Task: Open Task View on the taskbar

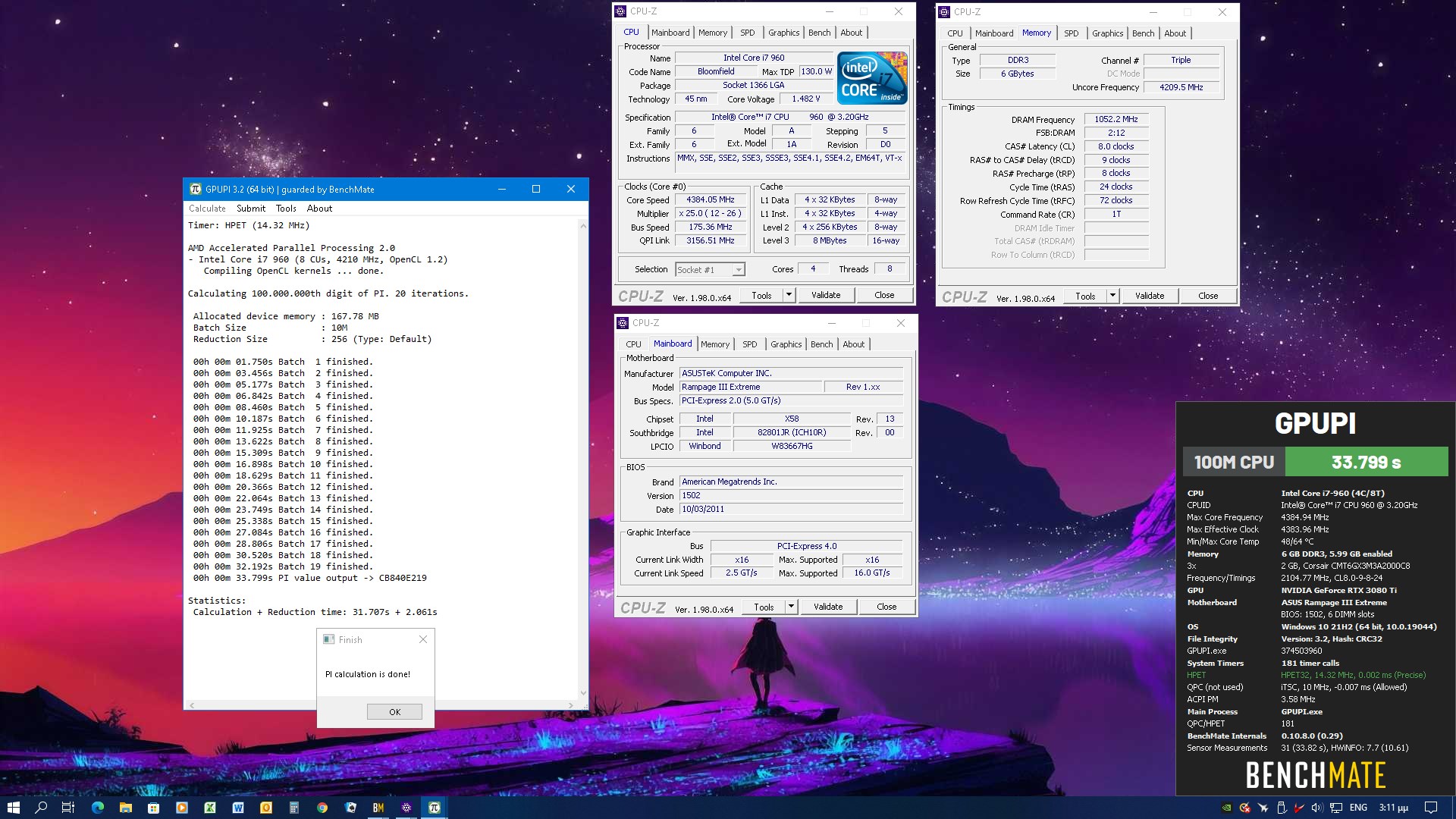Action: 68,808
